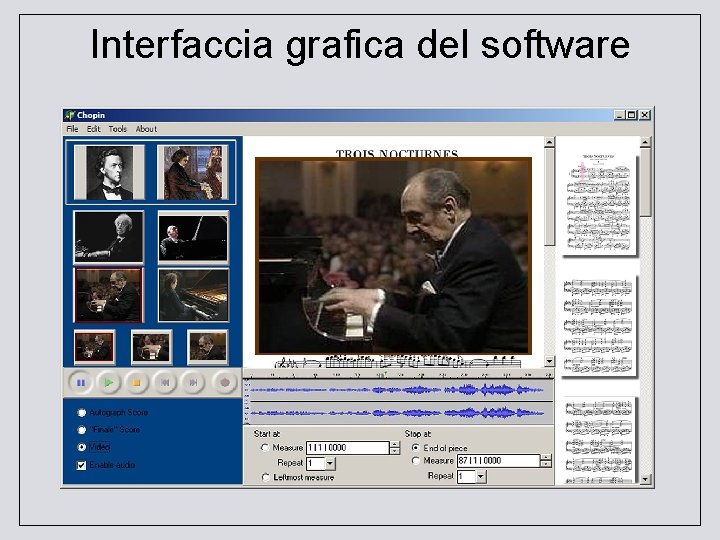Click the main video view scrollbar thumb

click(549, 197)
